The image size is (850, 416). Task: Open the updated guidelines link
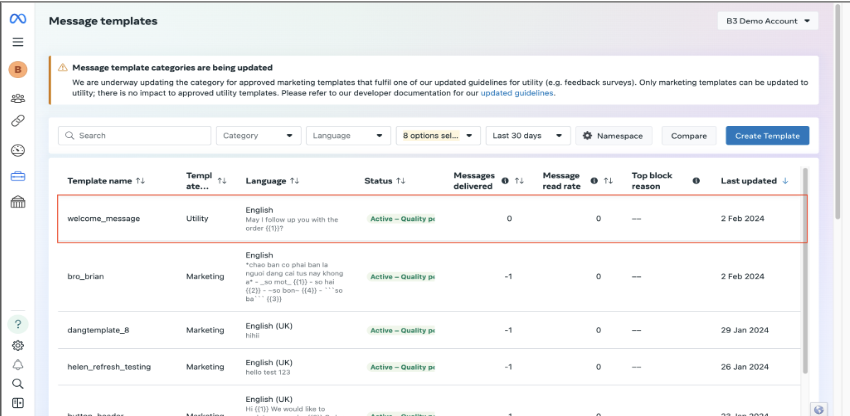[x=517, y=93]
